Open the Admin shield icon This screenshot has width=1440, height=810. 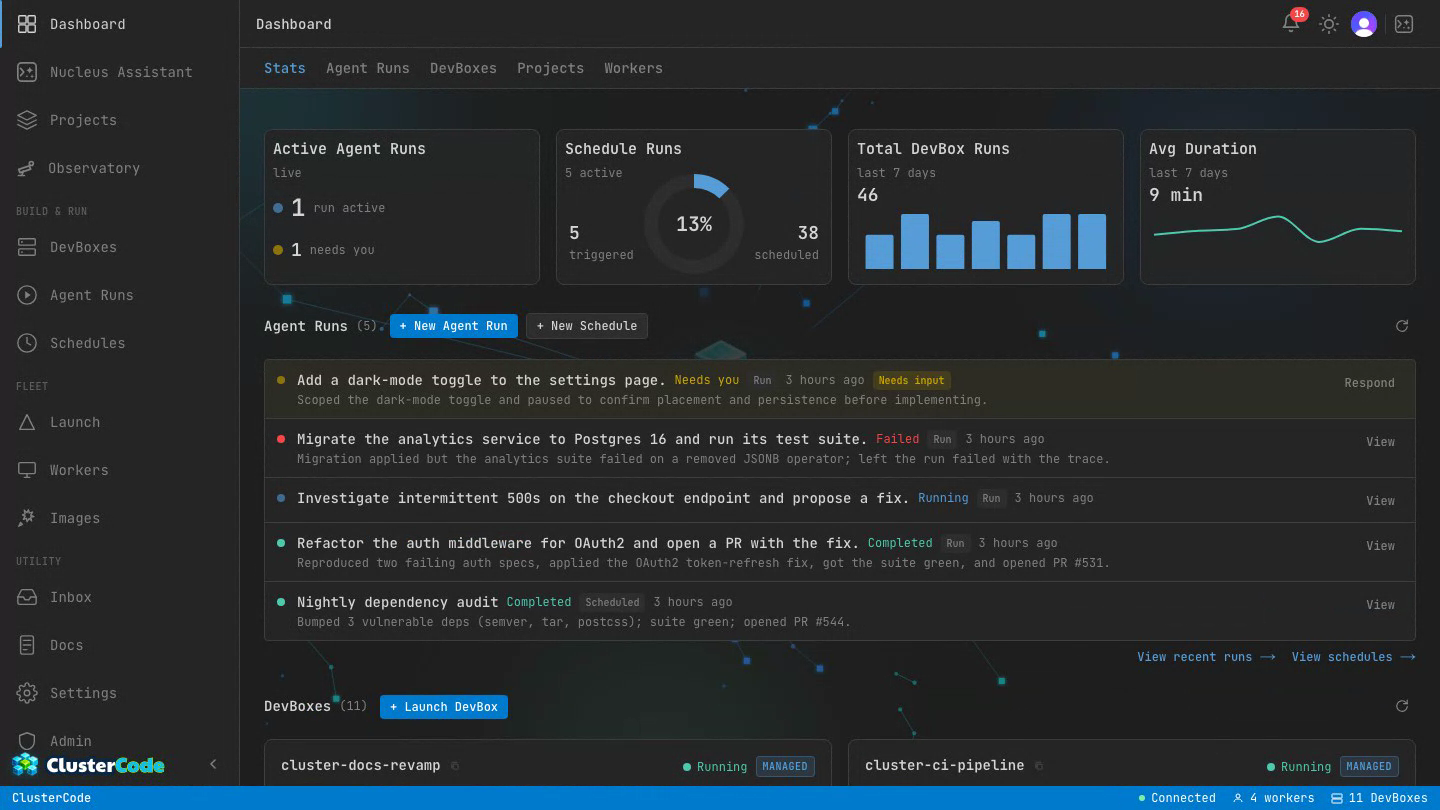click(x=27, y=741)
